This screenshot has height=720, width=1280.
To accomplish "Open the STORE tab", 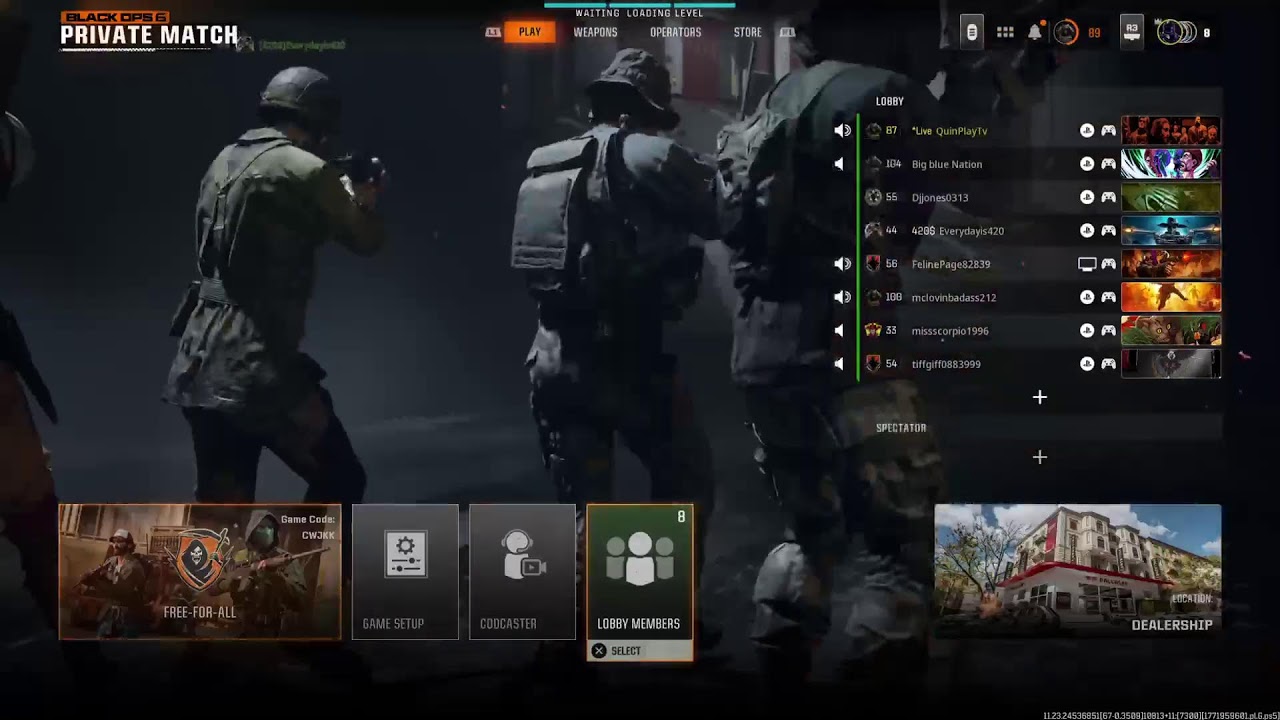I will coord(747,32).
